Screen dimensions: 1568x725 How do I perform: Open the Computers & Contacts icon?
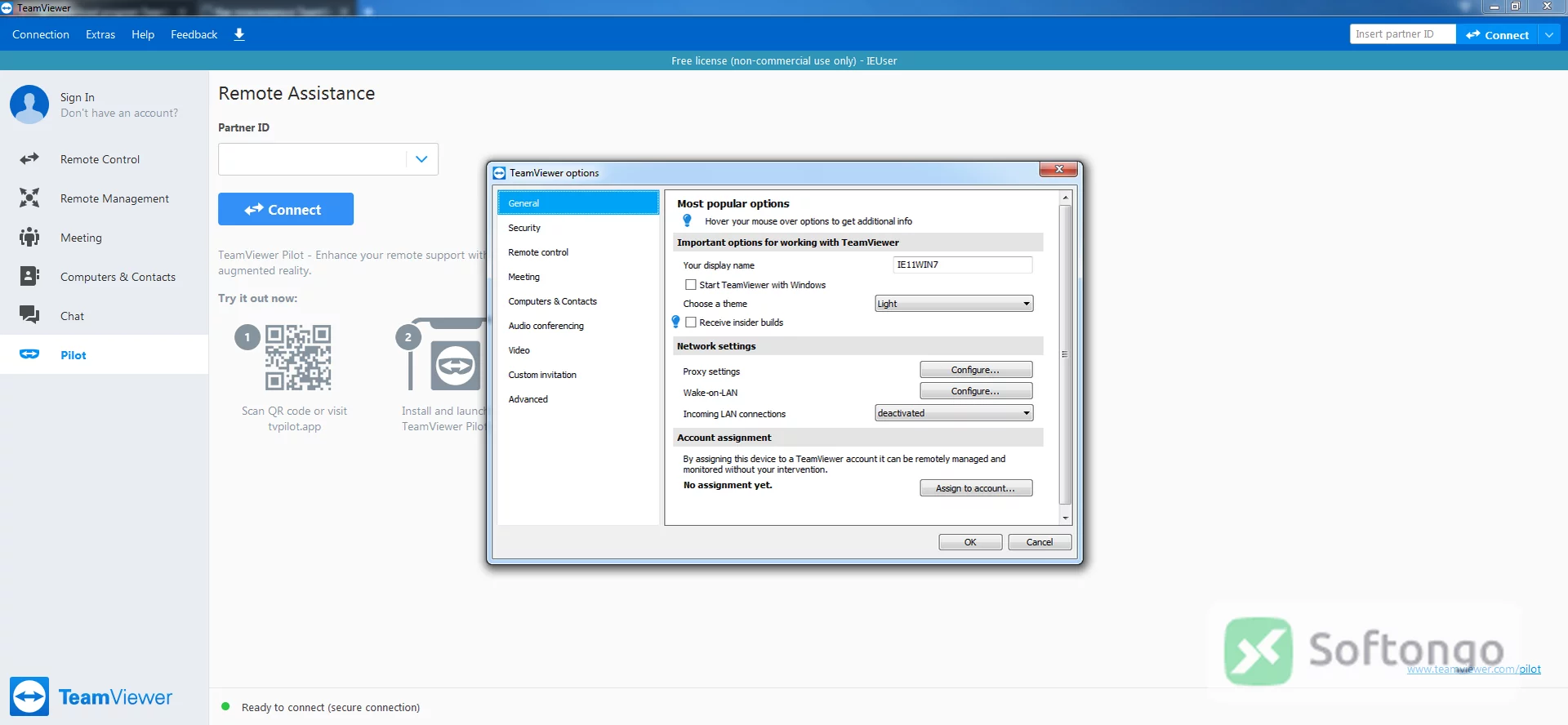(x=29, y=277)
